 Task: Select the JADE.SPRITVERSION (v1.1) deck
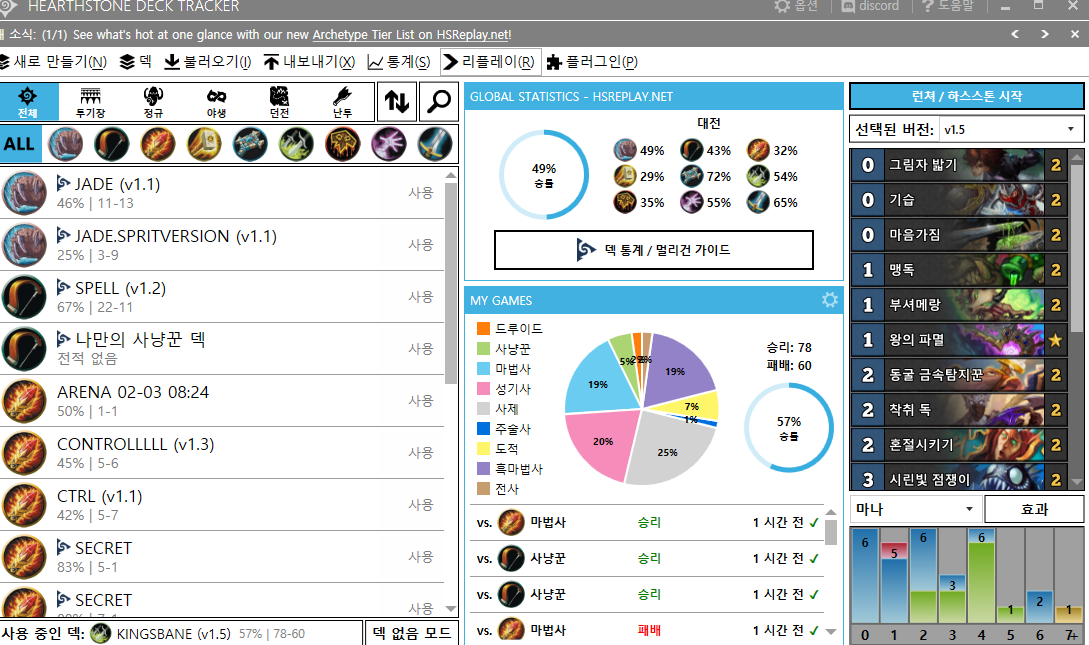click(222, 245)
